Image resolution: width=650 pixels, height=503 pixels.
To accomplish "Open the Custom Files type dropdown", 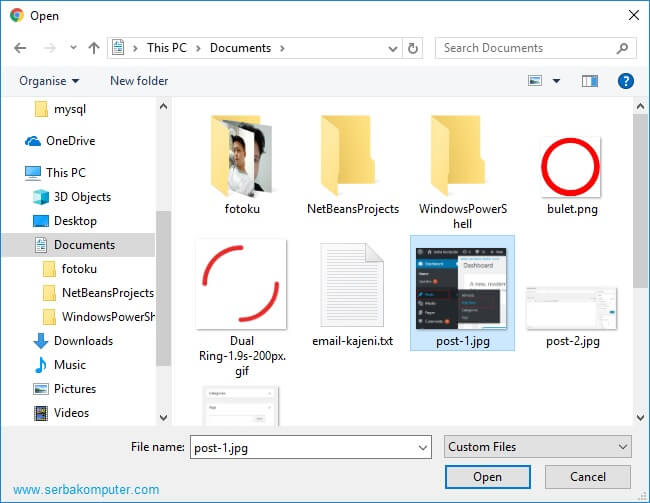I will [538, 447].
